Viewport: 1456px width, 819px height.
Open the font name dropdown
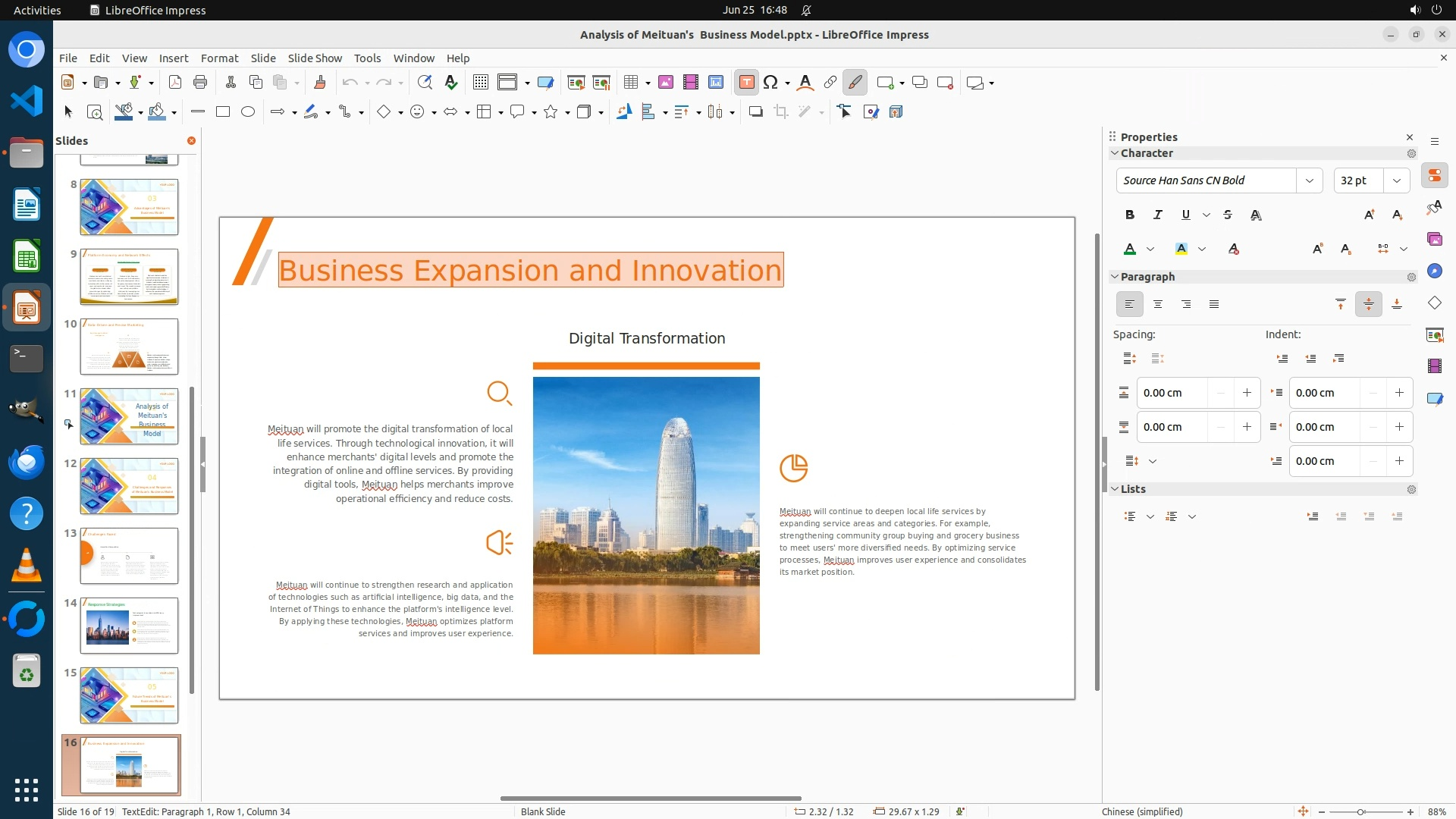[x=1309, y=180]
